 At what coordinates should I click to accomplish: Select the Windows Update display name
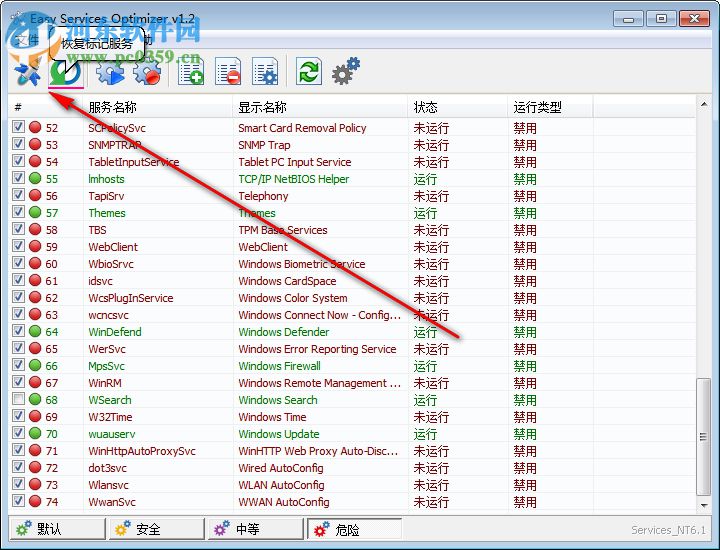tap(279, 434)
